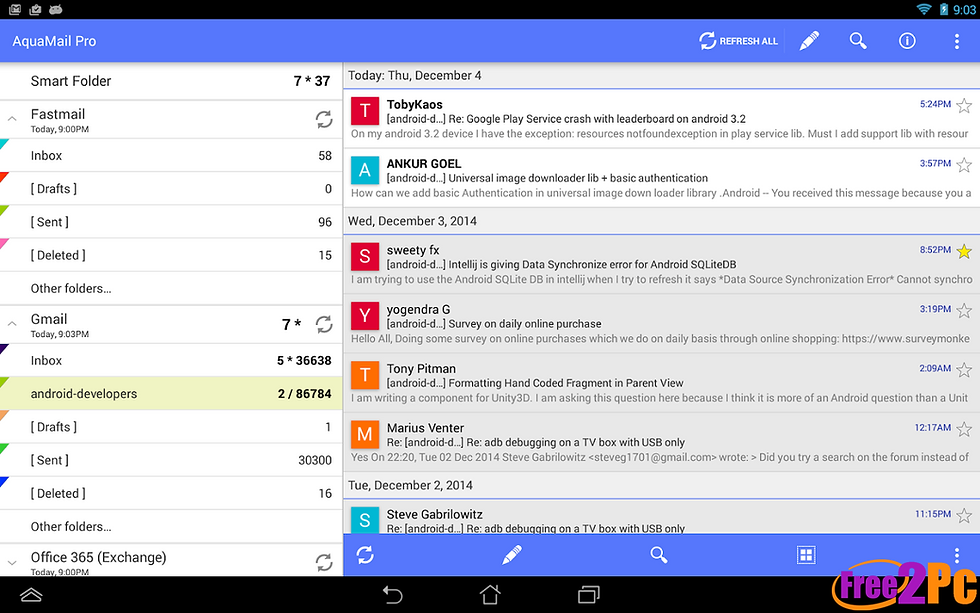Star the ANKUR GOEL message
980x613 pixels.
964,164
